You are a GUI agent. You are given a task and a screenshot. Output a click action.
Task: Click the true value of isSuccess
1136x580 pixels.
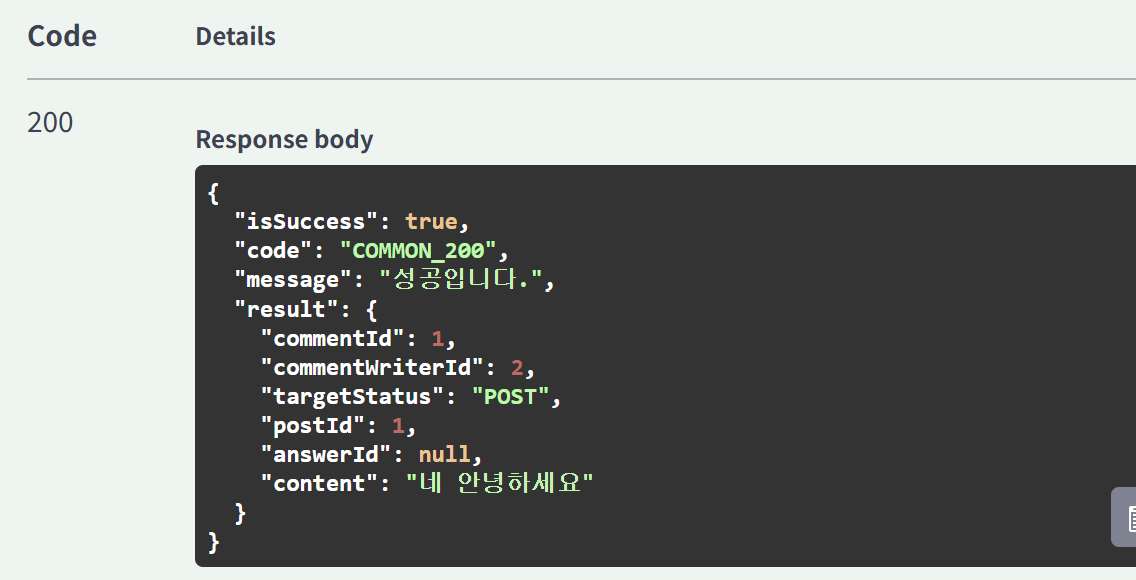pos(431,222)
